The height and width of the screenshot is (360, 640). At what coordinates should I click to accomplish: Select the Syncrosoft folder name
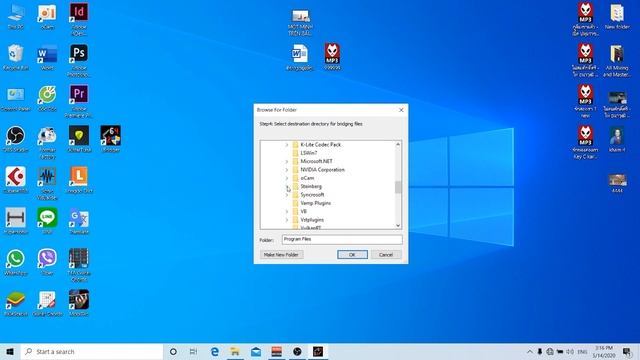[x=312, y=195]
